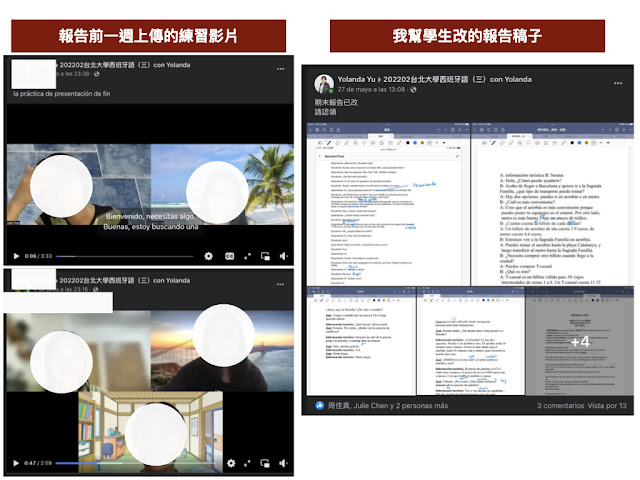Play the second practice video
This screenshot has width=640, height=480.
tap(15, 463)
